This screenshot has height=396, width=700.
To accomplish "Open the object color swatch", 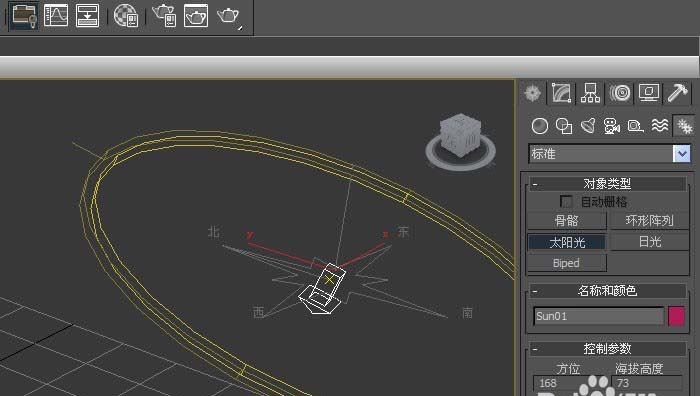I will 676,316.
